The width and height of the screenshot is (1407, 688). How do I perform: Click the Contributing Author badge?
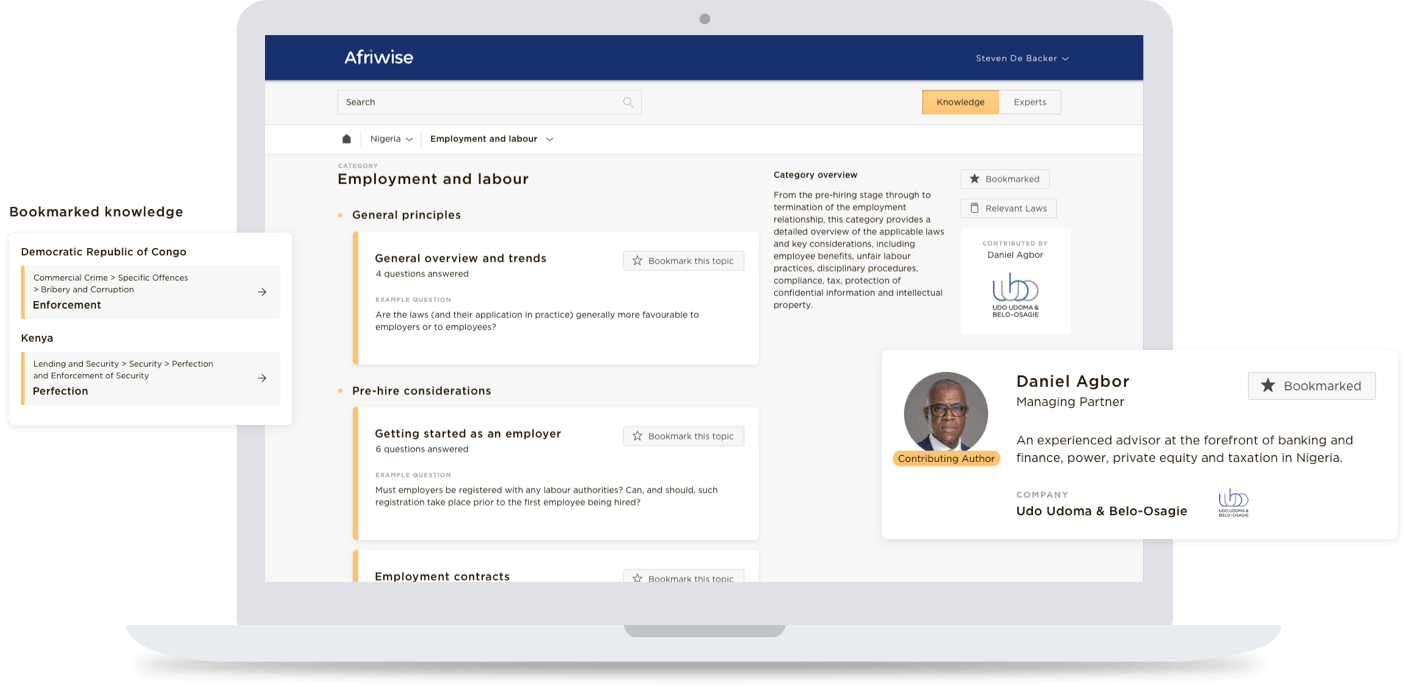point(946,459)
